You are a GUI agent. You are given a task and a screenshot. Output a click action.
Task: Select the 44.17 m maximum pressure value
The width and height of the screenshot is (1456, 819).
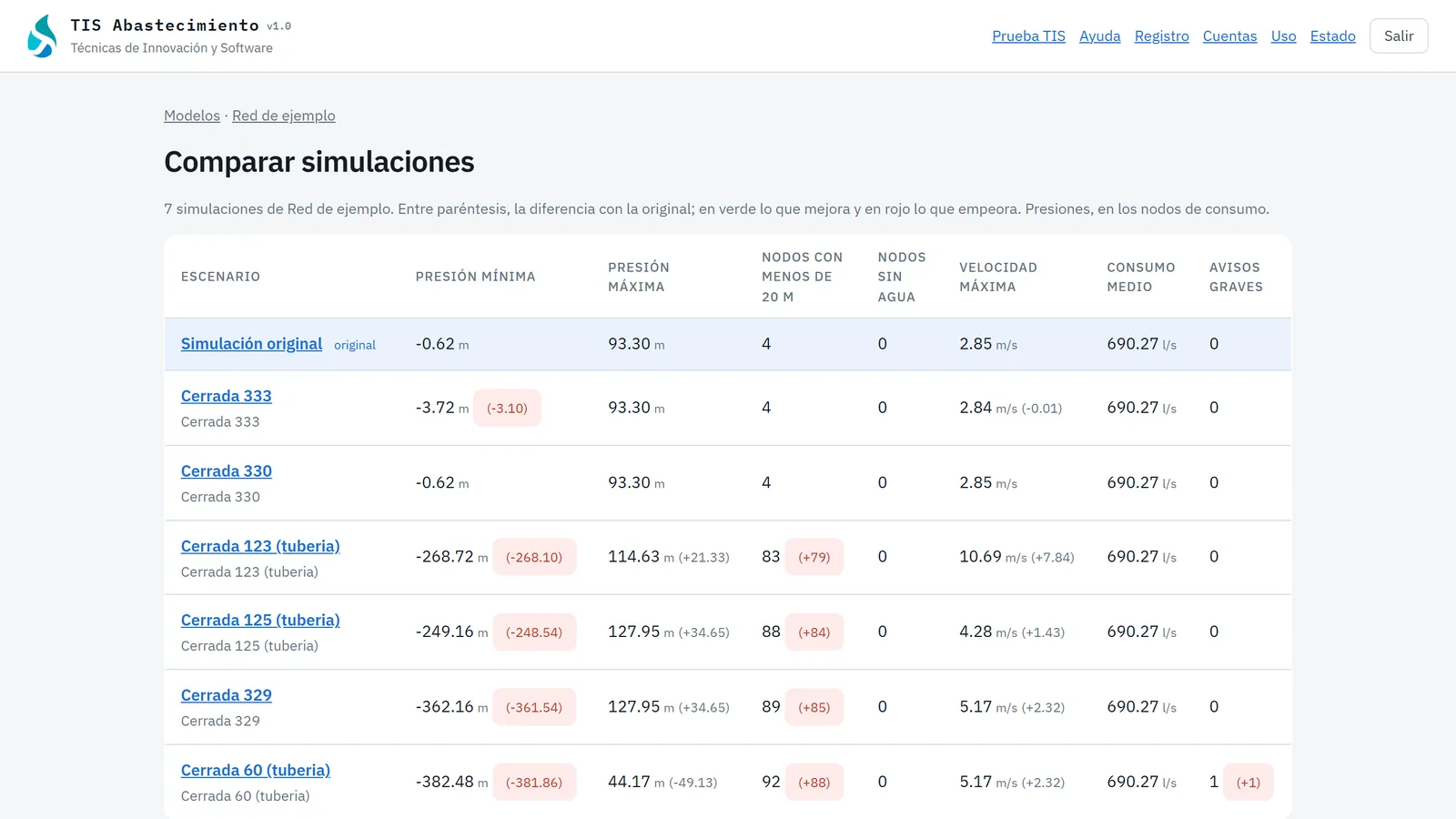point(636,782)
